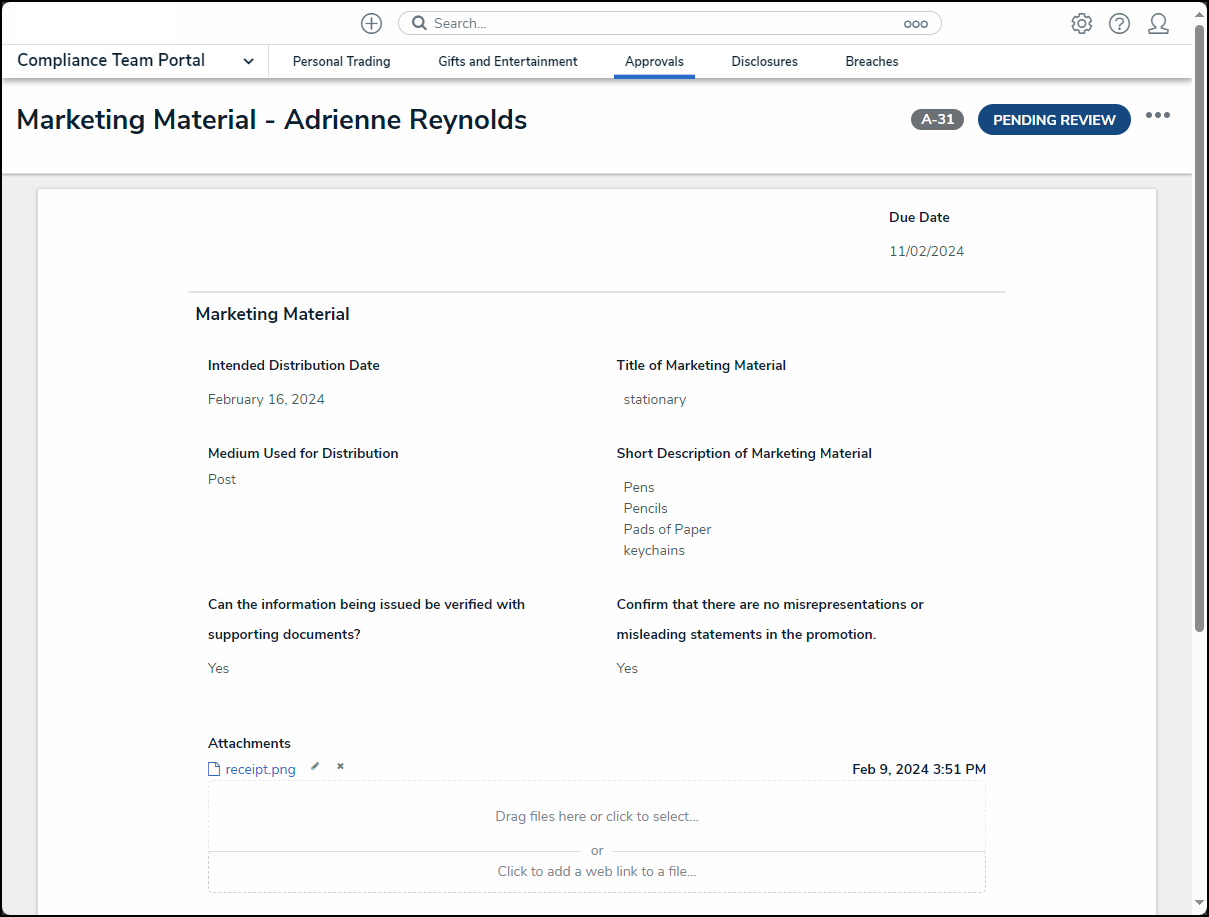Open the settings gear icon
Viewport: 1209px width, 917px height.
coord(1081,24)
